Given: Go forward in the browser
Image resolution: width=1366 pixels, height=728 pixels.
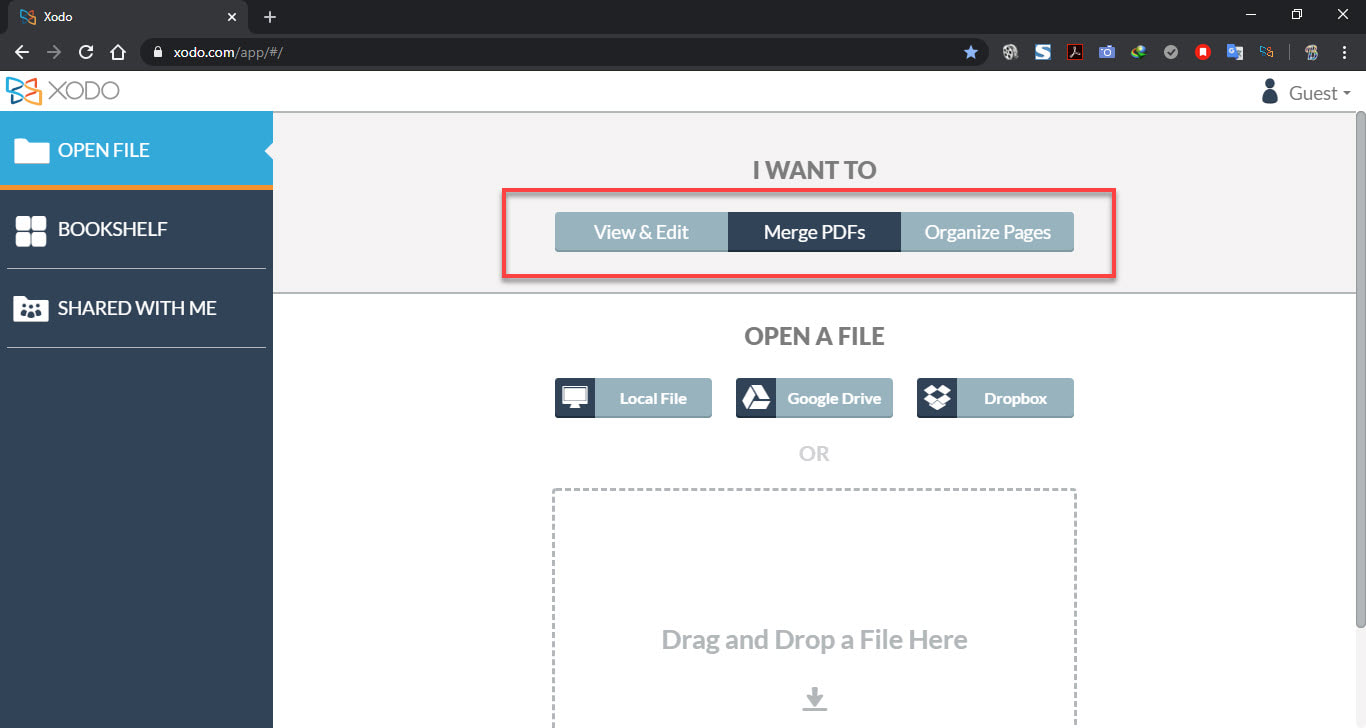Looking at the screenshot, I should click(54, 52).
